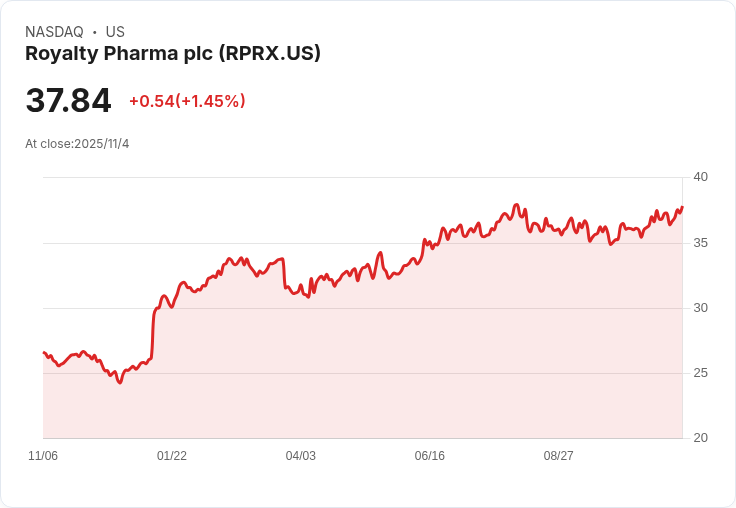
Task: Click the 25 label on the price axis
Action: click(700, 373)
